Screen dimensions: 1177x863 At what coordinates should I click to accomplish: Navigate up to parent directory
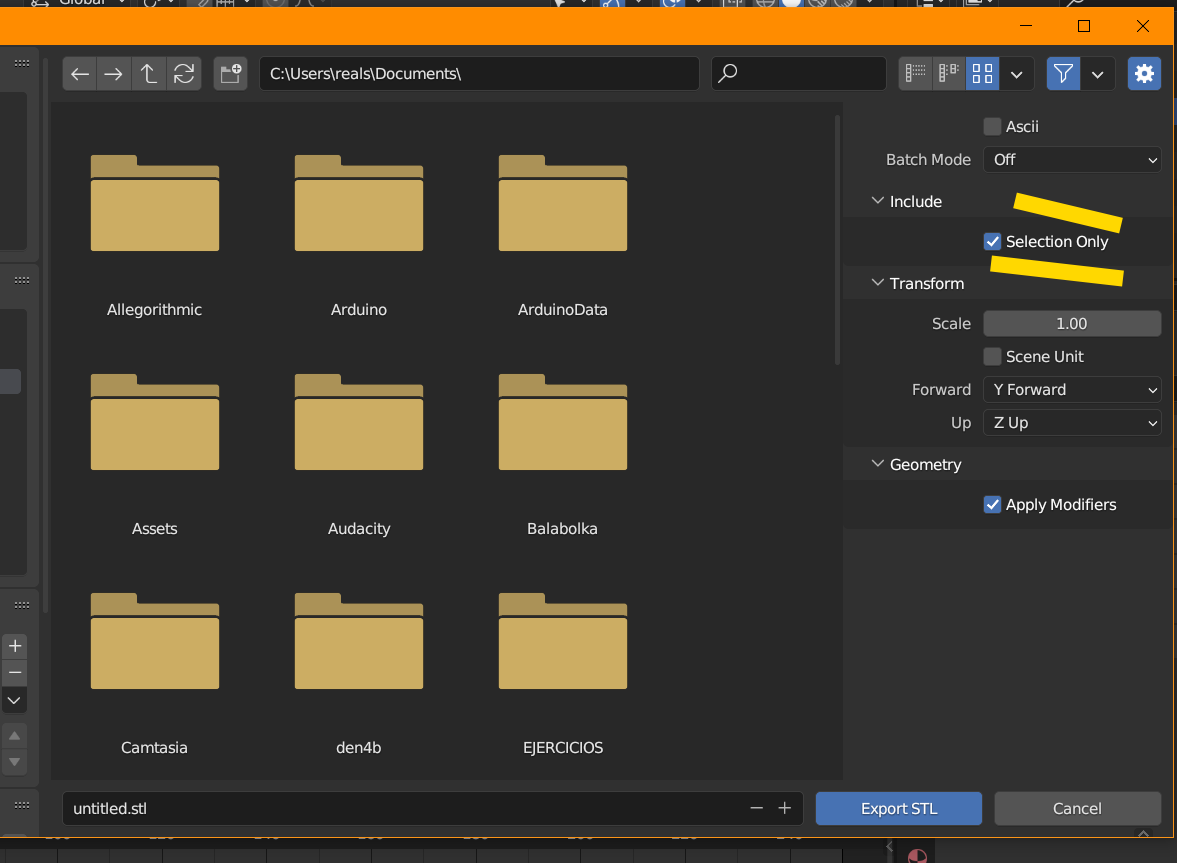tap(149, 74)
